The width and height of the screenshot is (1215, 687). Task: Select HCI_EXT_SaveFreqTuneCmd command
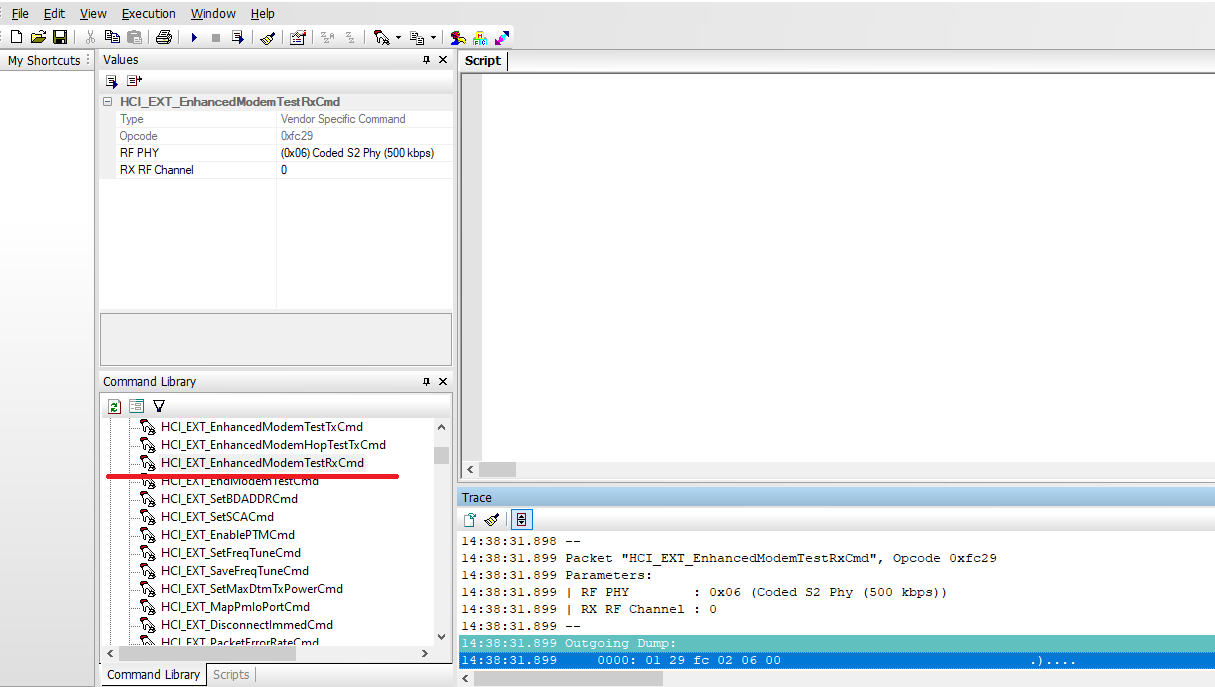coord(235,571)
